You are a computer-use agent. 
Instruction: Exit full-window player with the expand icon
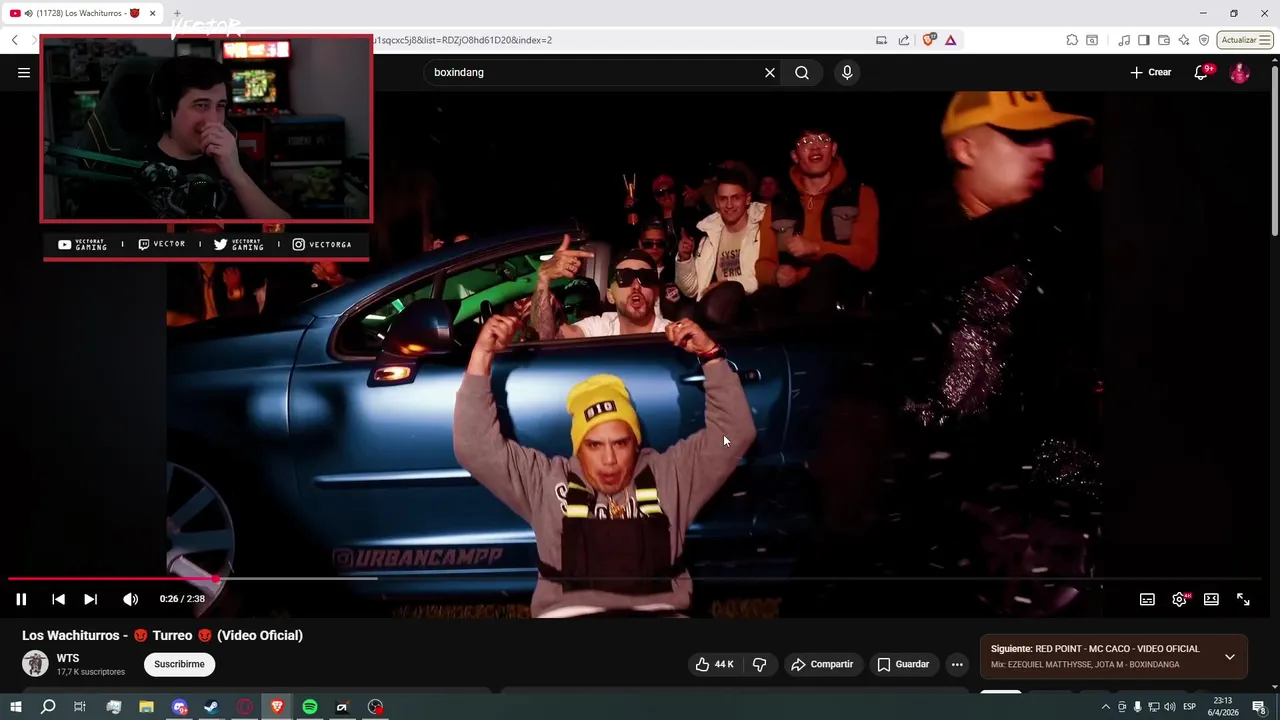1243,599
